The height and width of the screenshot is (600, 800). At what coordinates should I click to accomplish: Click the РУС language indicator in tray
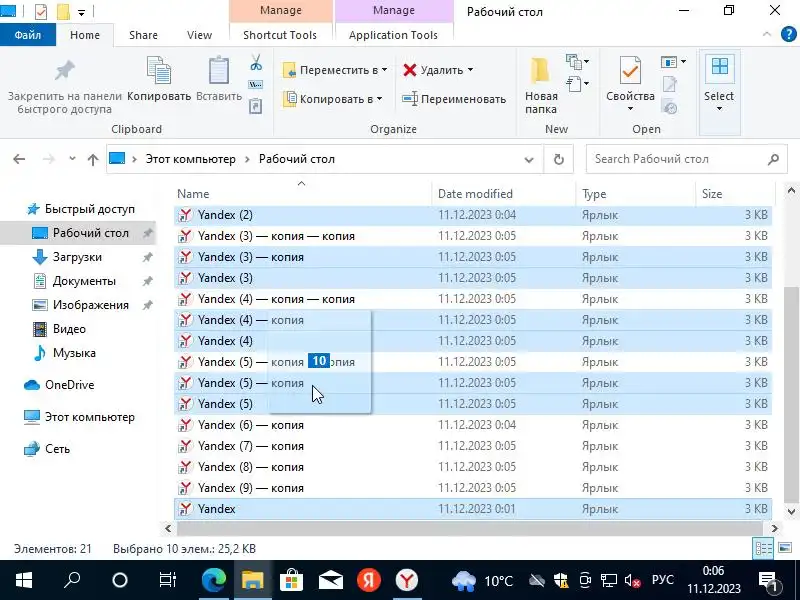tap(662, 580)
